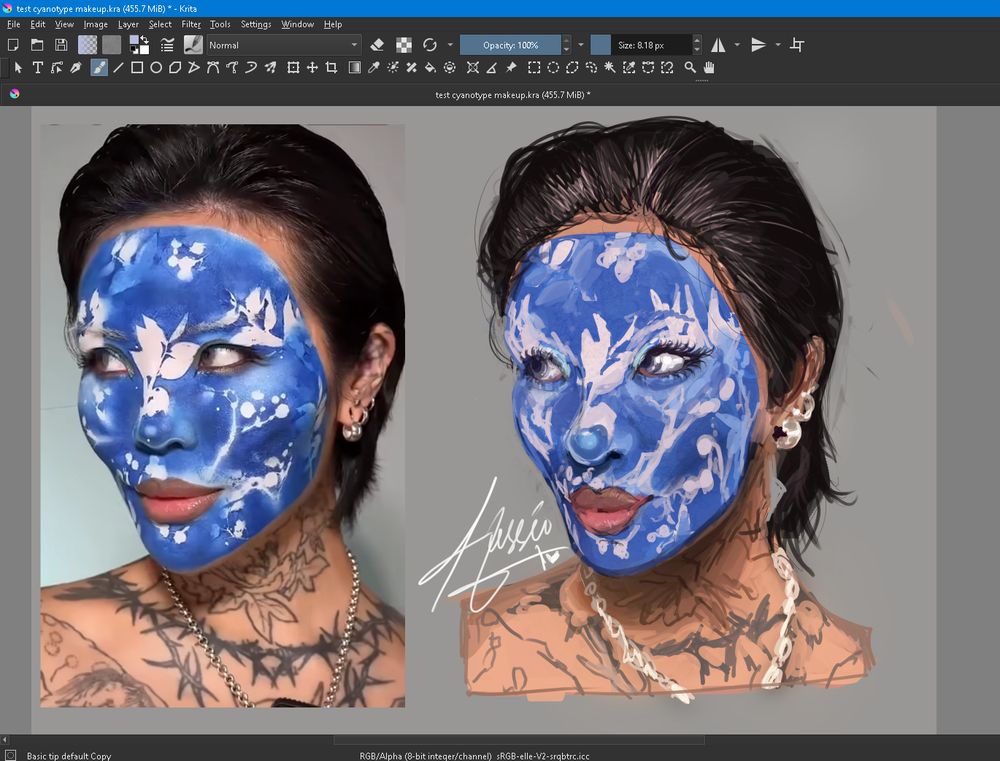Select the Smart Patch tool

click(x=411, y=68)
